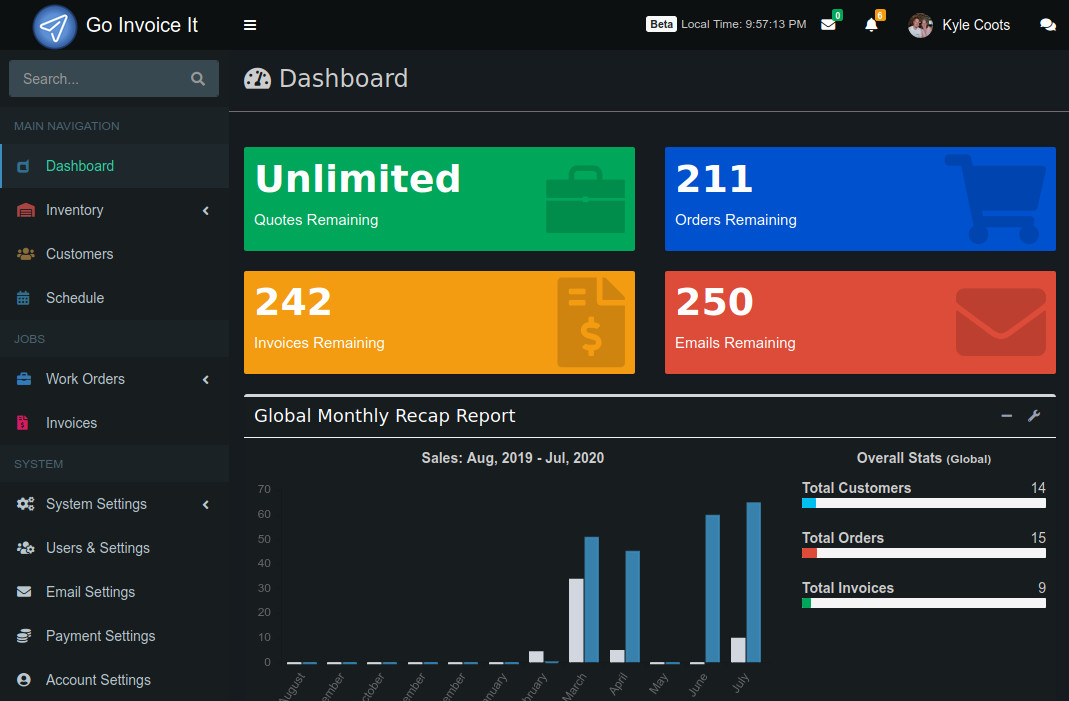Open the chat bubbles icon

[1047, 25]
